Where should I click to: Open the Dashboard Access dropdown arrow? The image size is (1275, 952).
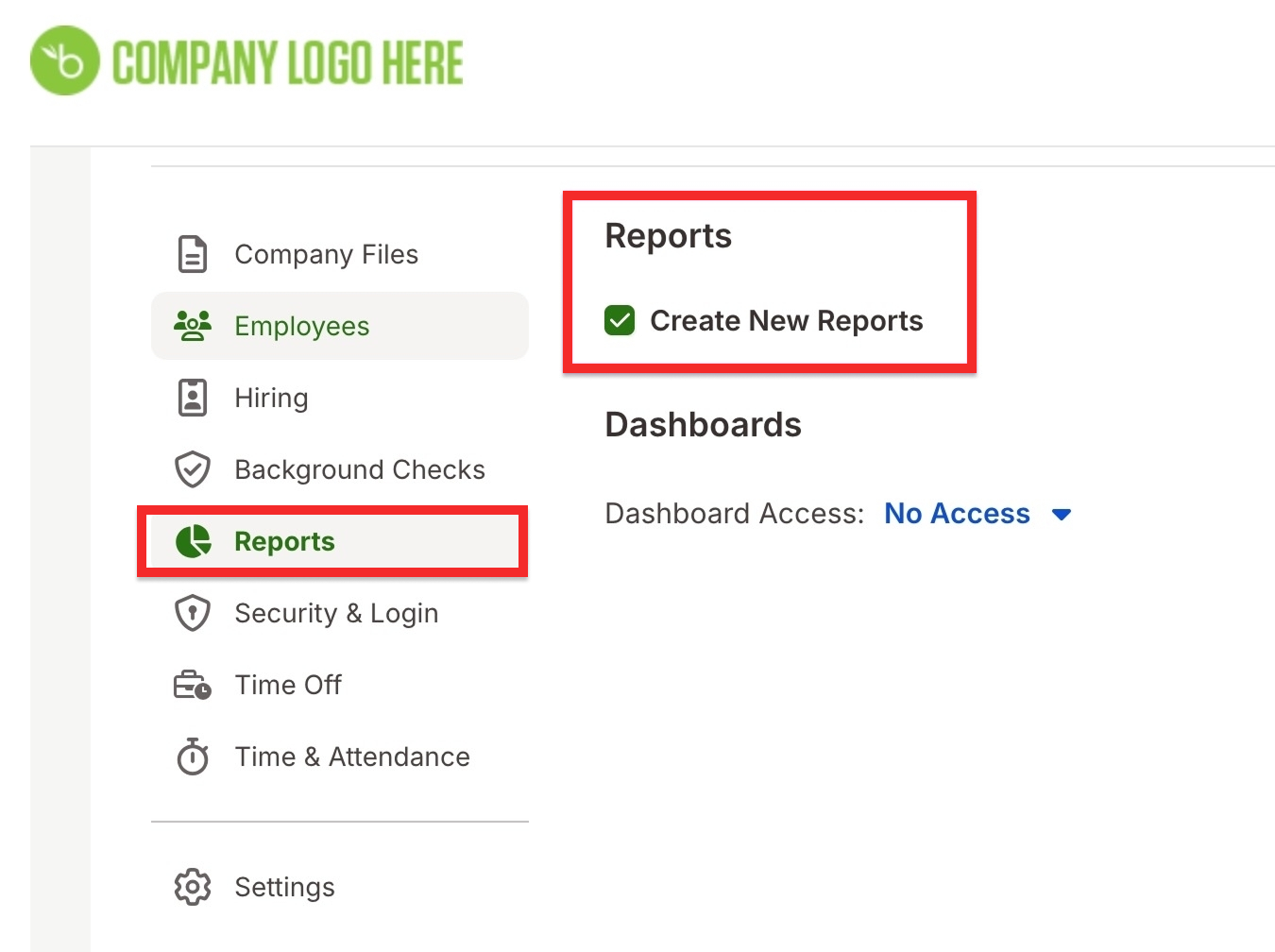pos(1062,515)
